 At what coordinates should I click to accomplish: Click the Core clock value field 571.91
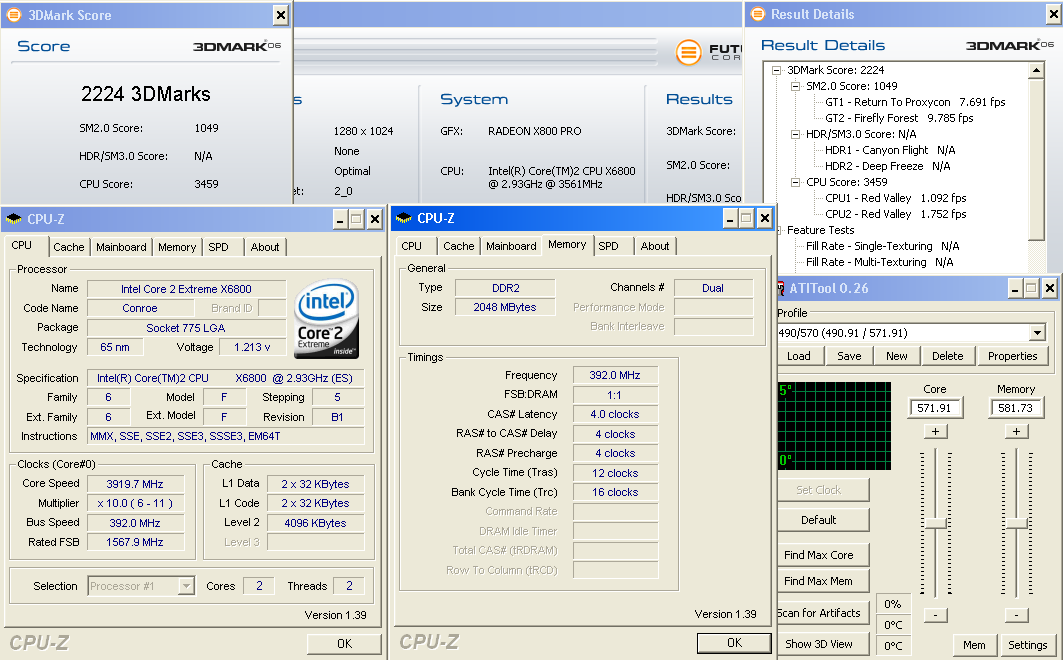[x=934, y=408]
